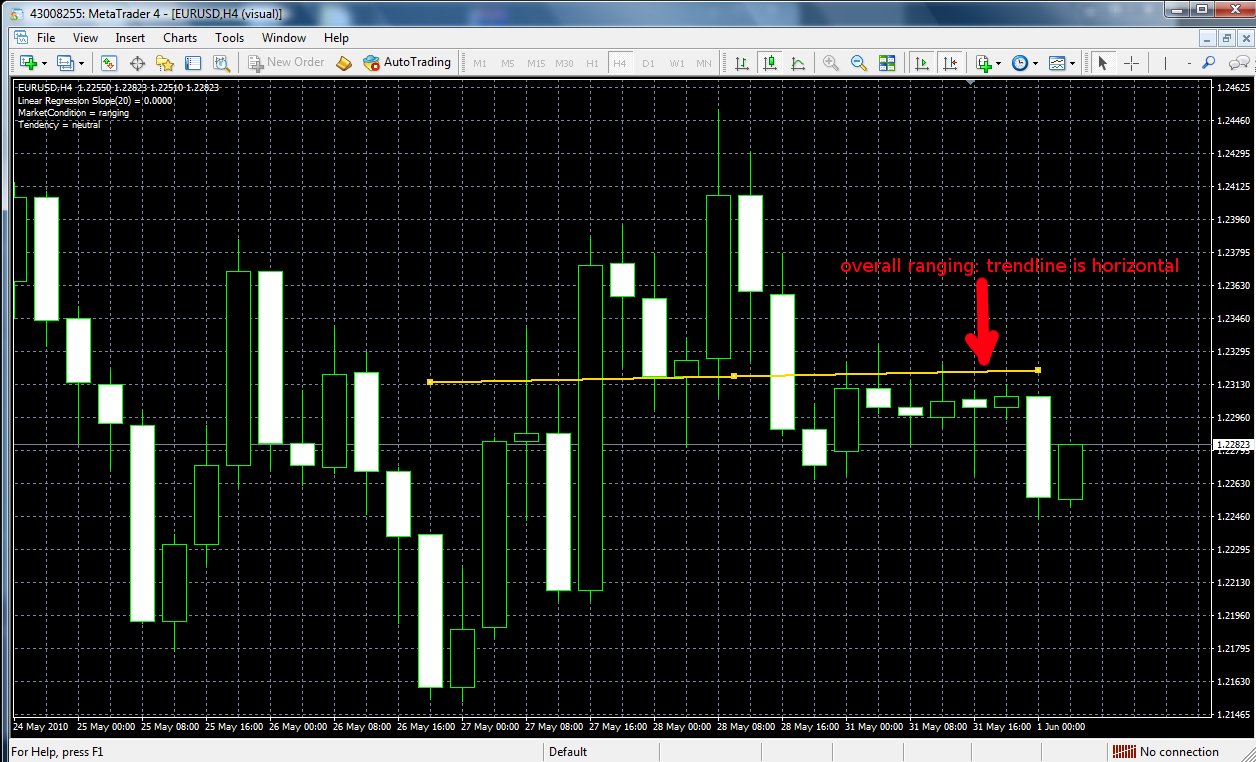
Task: Click the Zoom Out magnifier icon
Action: click(858, 62)
